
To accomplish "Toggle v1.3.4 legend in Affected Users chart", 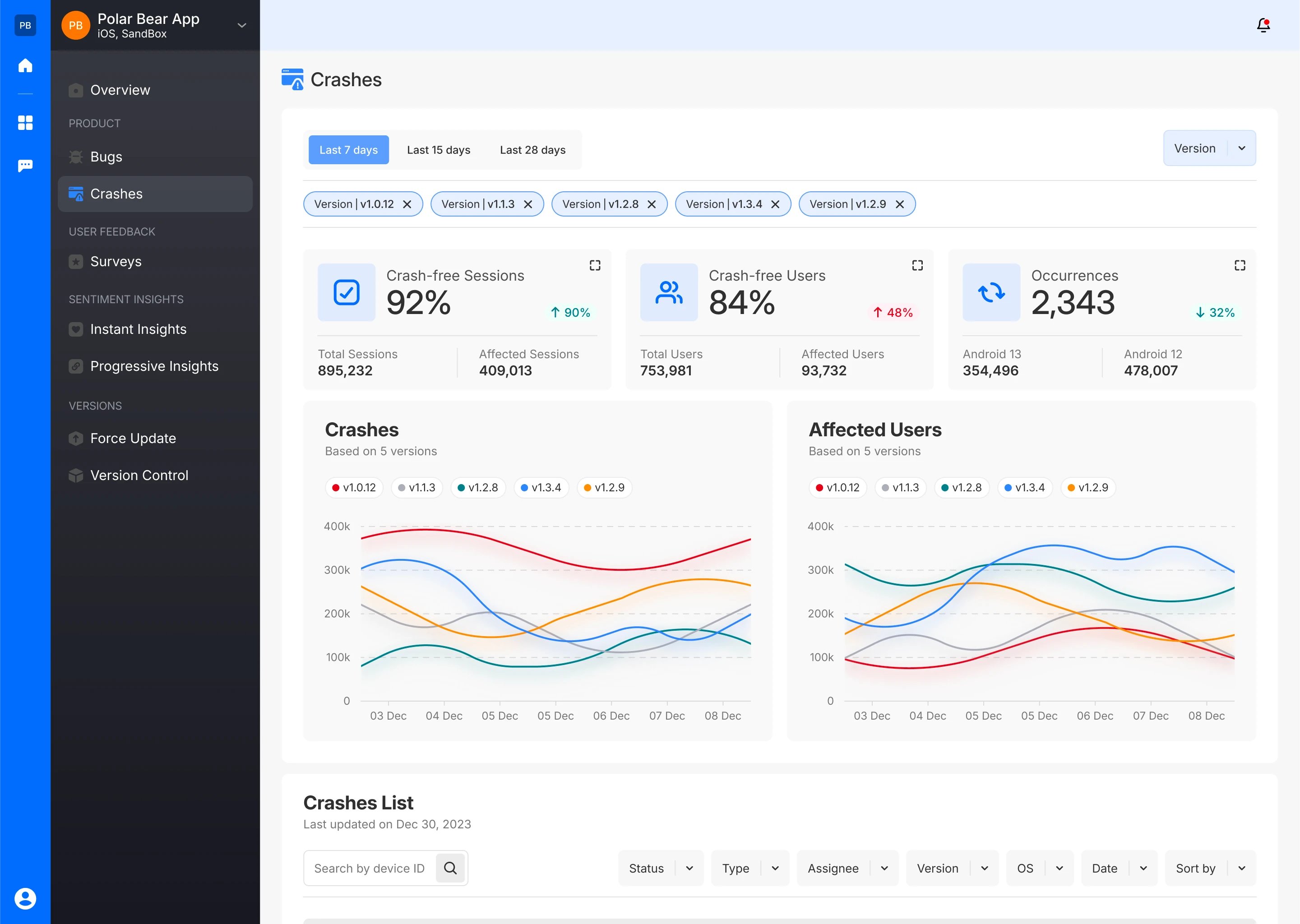I will tap(1025, 488).
